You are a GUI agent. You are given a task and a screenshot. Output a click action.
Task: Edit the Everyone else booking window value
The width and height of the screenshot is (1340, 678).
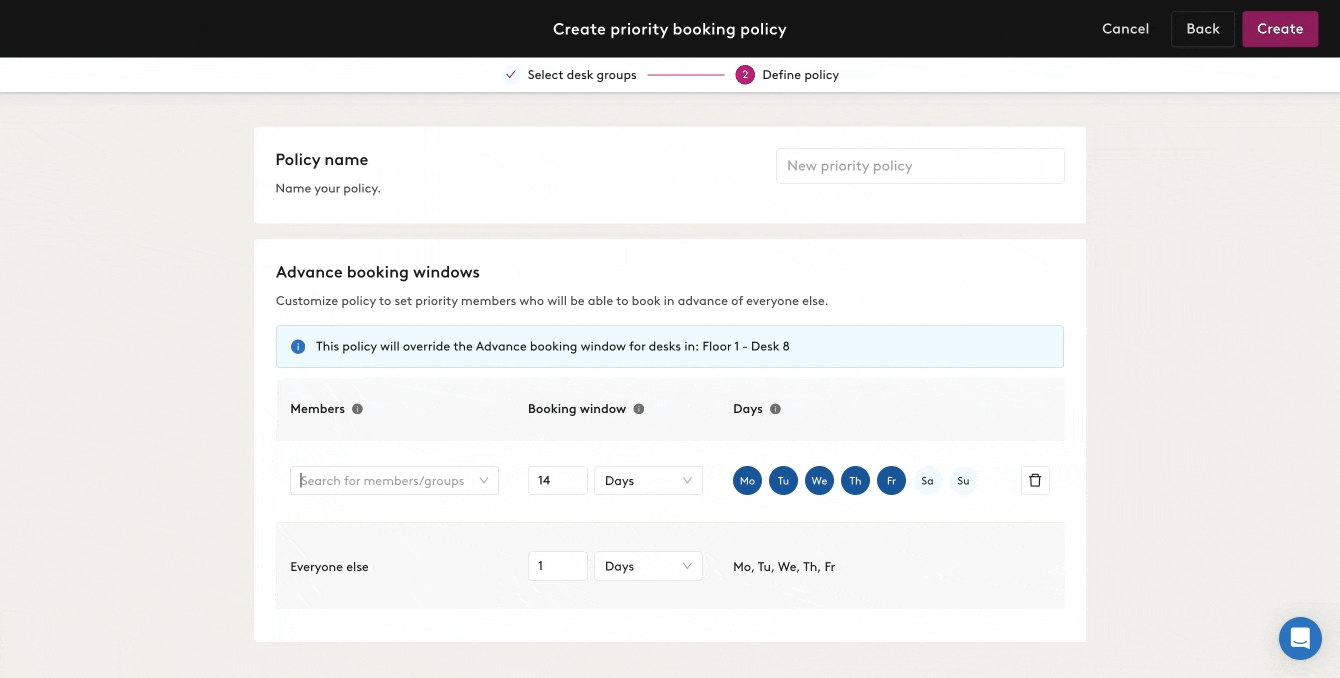(x=557, y=566)
